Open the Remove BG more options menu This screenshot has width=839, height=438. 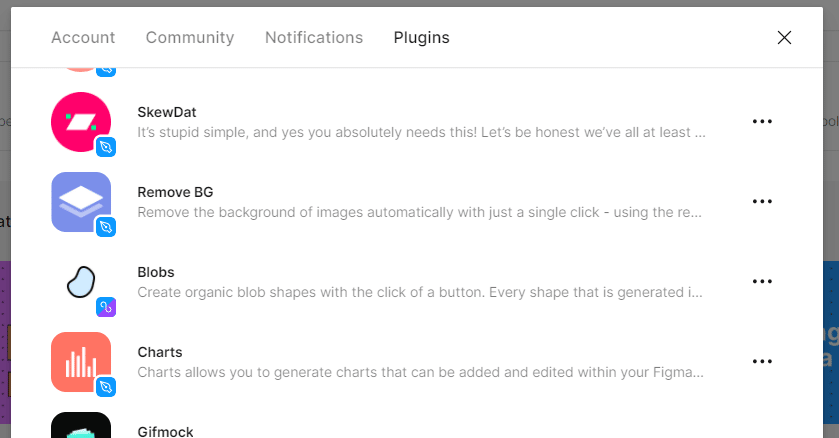762,202
